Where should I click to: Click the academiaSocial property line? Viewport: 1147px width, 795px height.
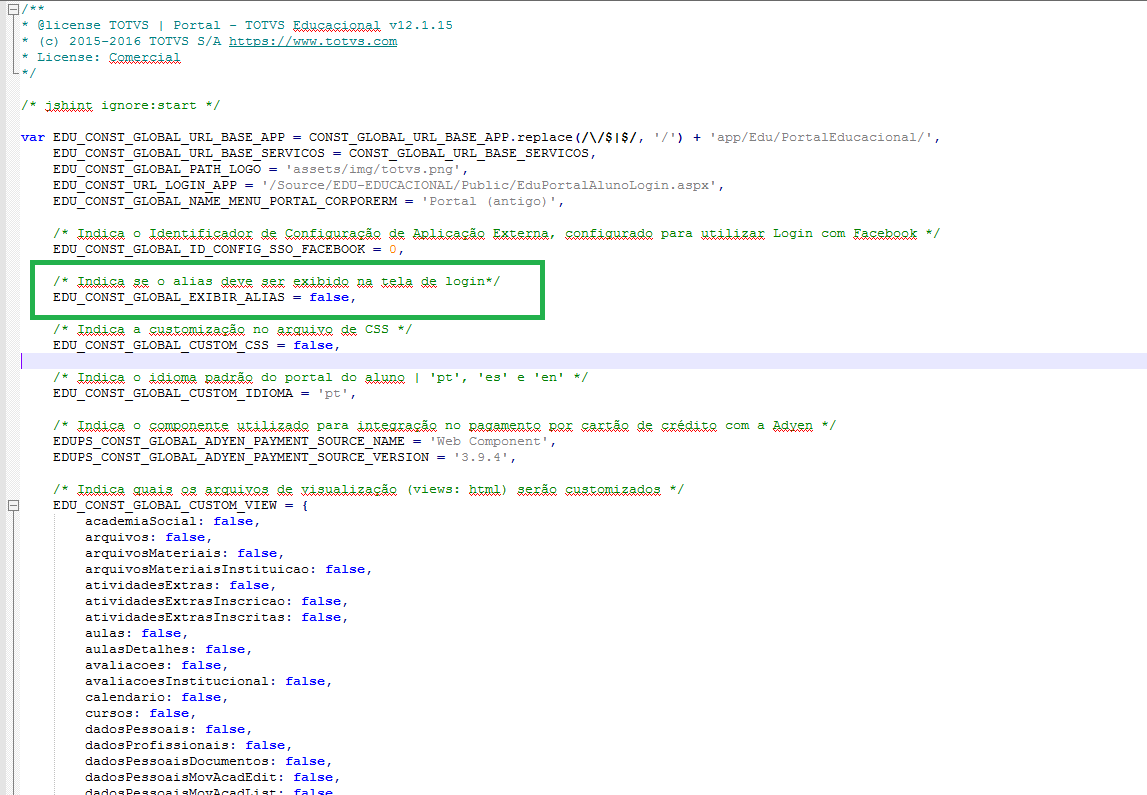tap(173, 521)
